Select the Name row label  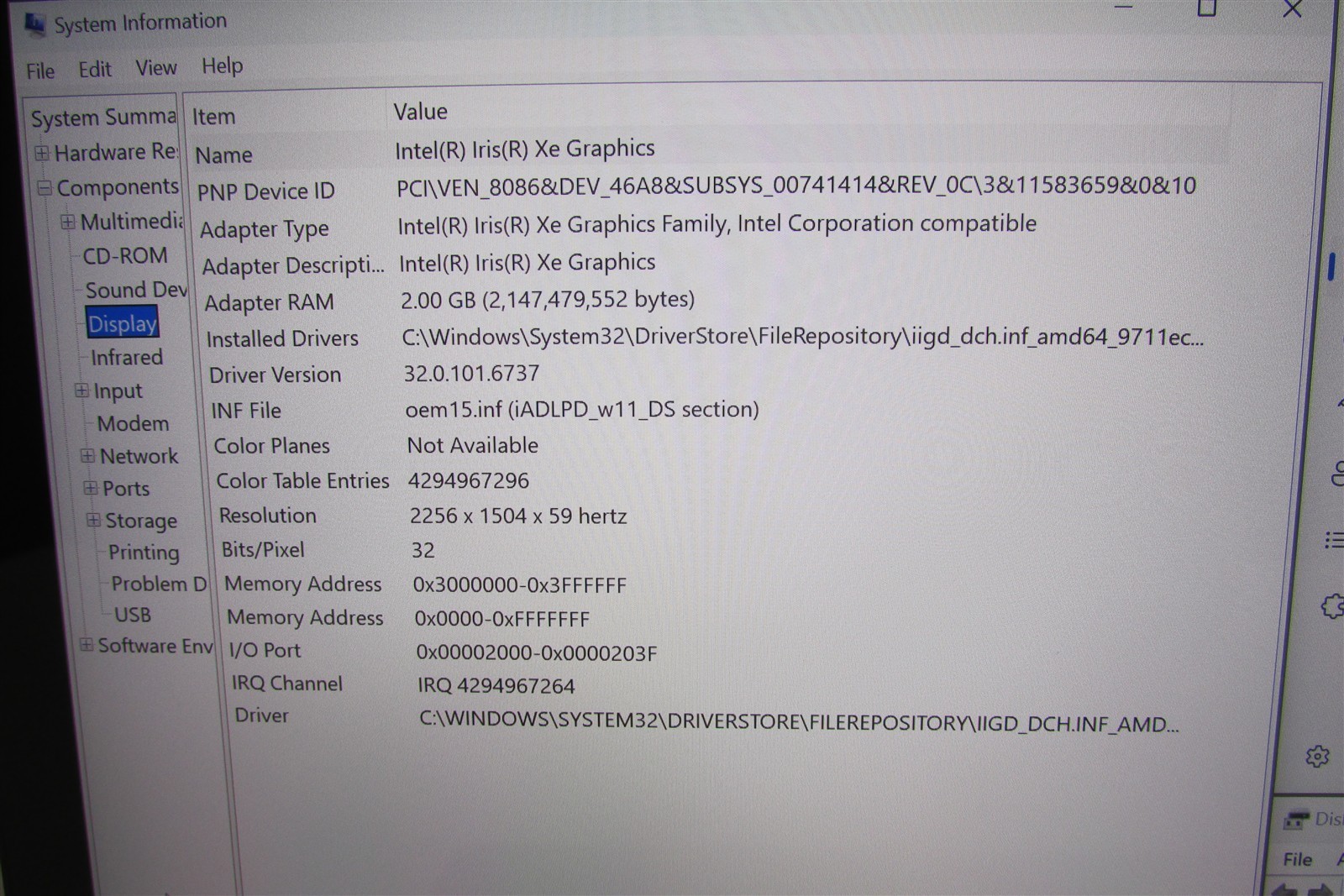pos(223,155)
